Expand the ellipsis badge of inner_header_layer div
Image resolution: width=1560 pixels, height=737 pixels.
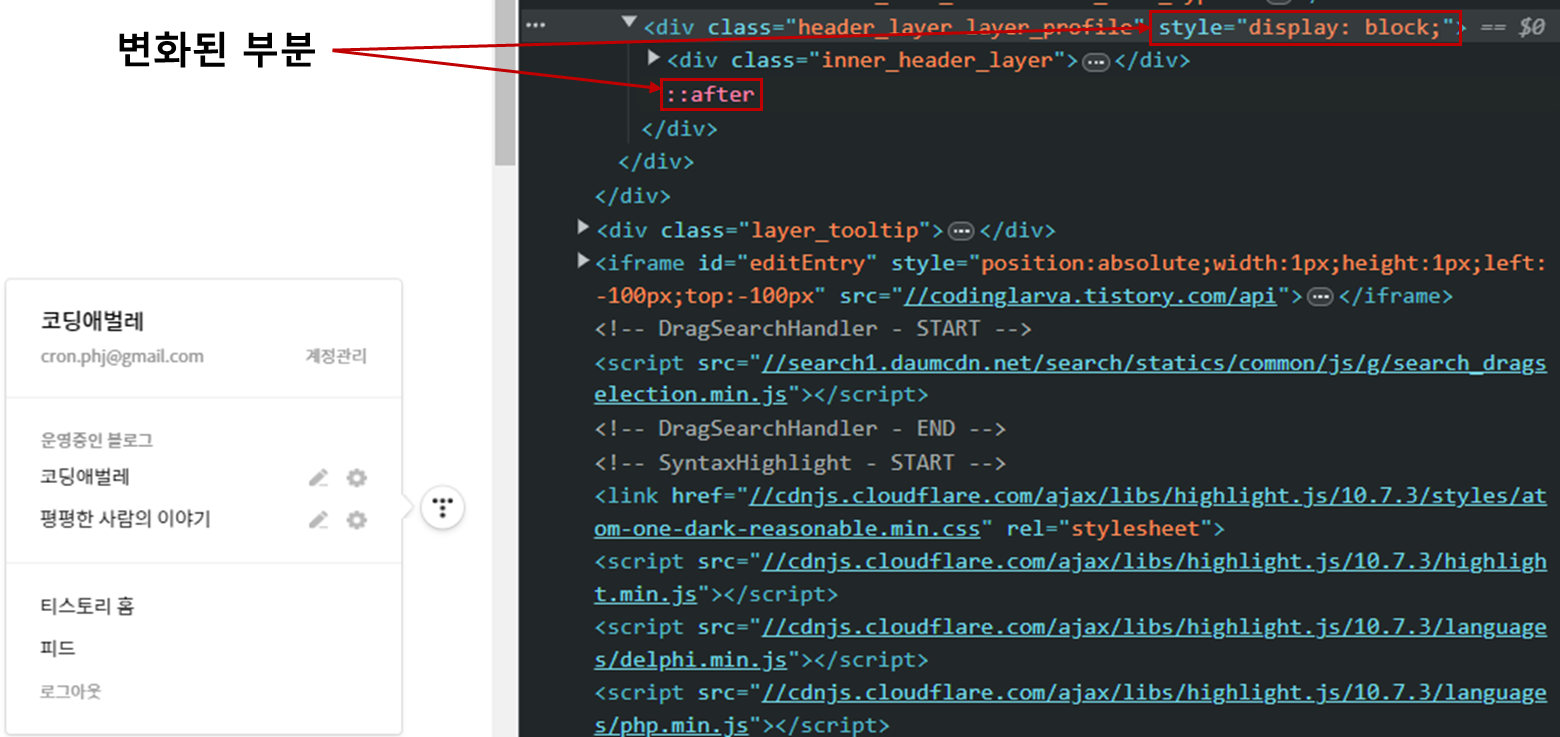pos(1096,61)
